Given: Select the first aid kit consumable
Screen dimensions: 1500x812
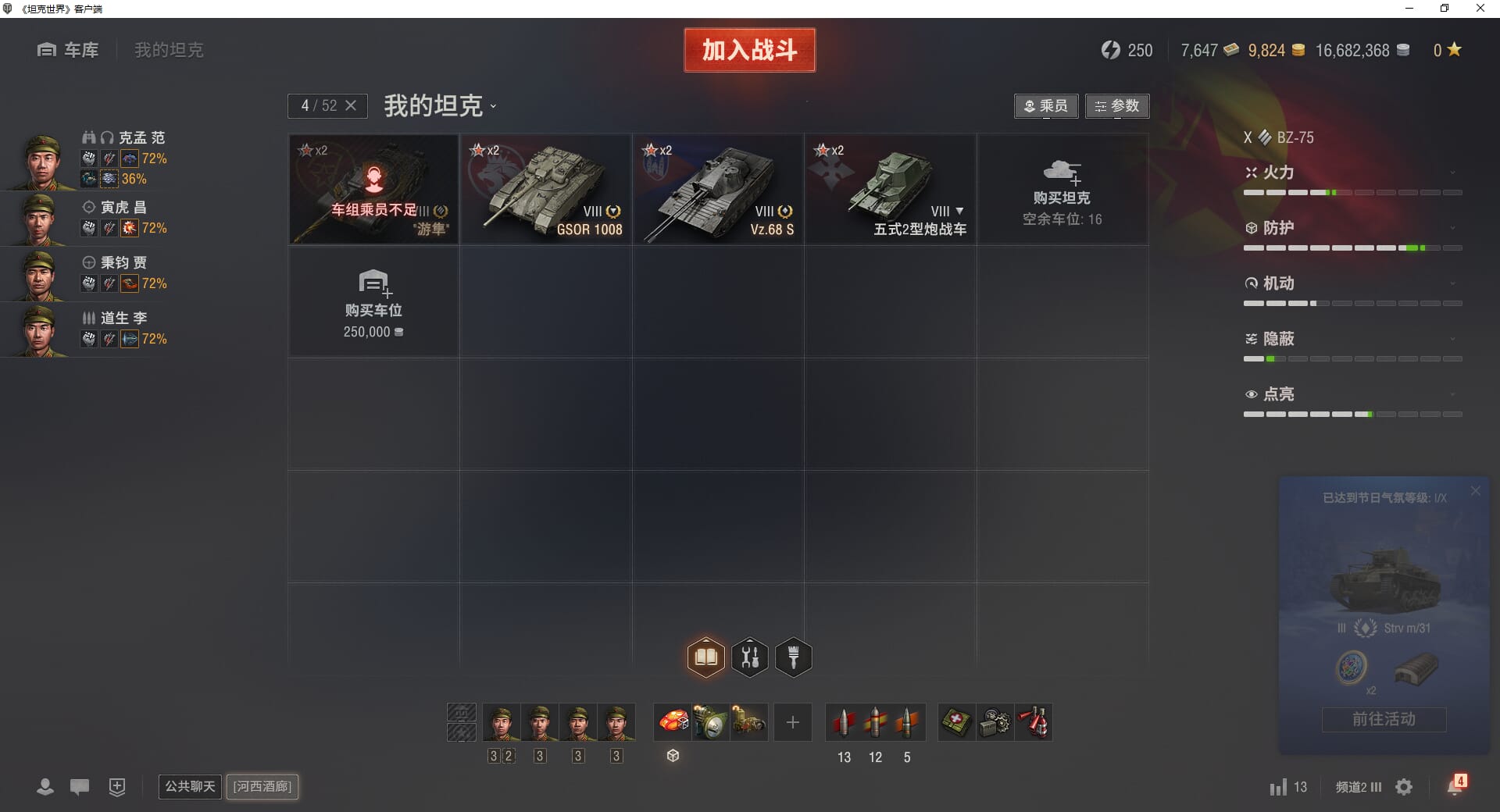Looking at the screenshot, I should pyautogui.click(x=956, y=722).
